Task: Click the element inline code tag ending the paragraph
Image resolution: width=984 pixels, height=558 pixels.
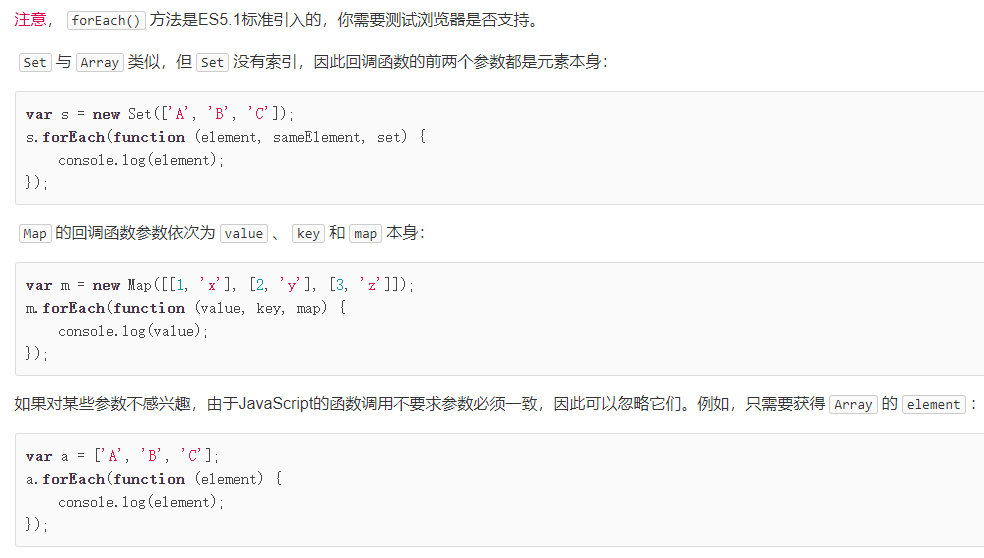Action: (x=934, y=404)
